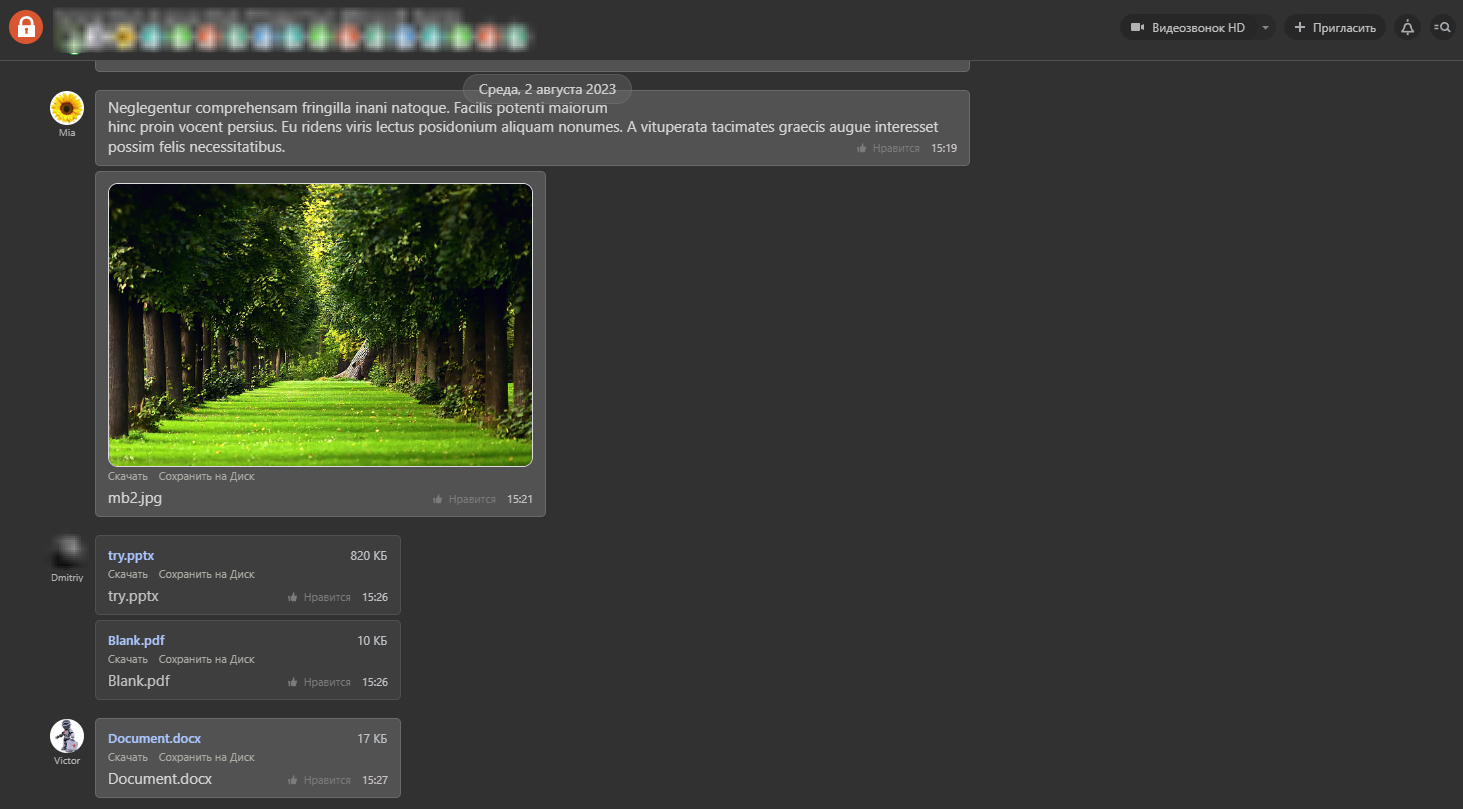Open the forest image mb2.jpg preview
The image size is (1463, 809).
[x=320, y=325]
